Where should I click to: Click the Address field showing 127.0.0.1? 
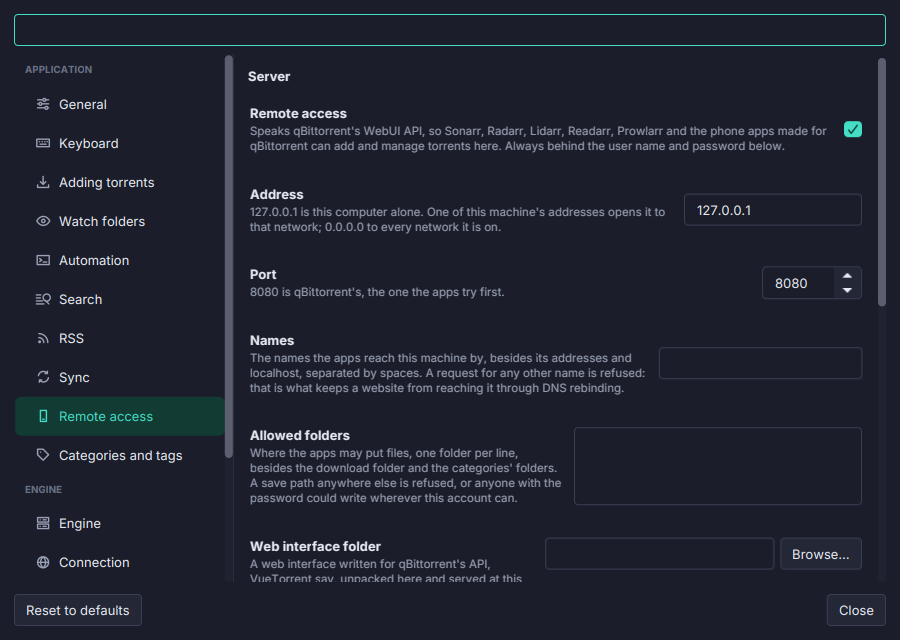tap(773, 210)
